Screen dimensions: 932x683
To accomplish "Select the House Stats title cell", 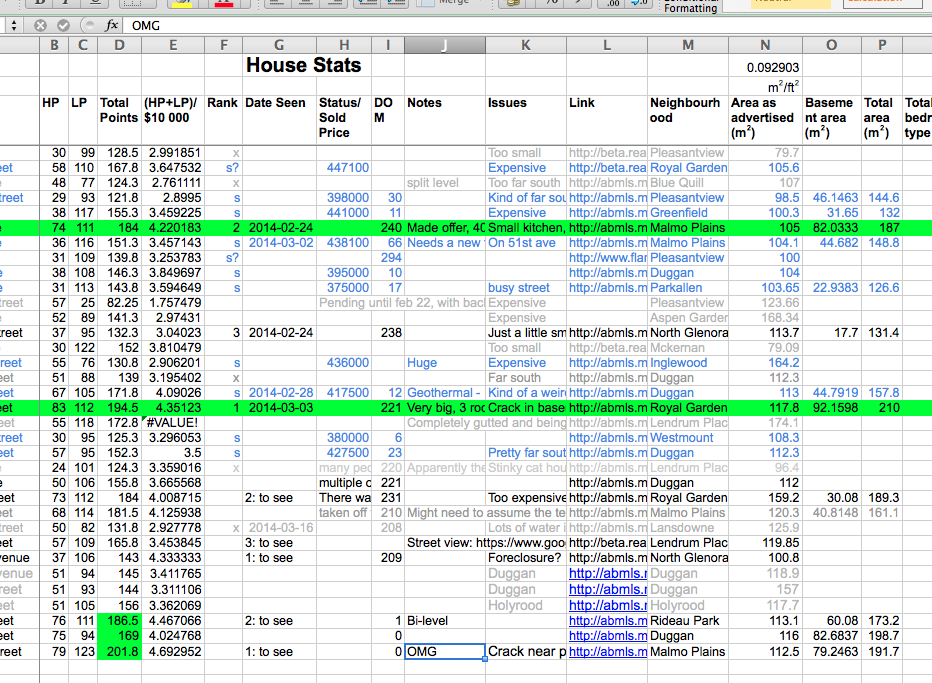I will coord(304,65).
